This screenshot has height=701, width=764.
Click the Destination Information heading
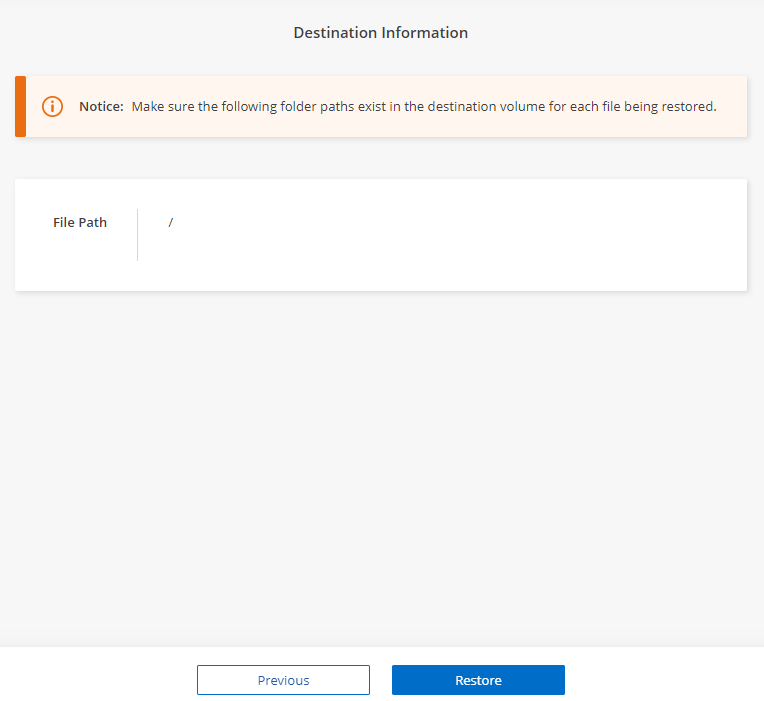coord(381,33)
